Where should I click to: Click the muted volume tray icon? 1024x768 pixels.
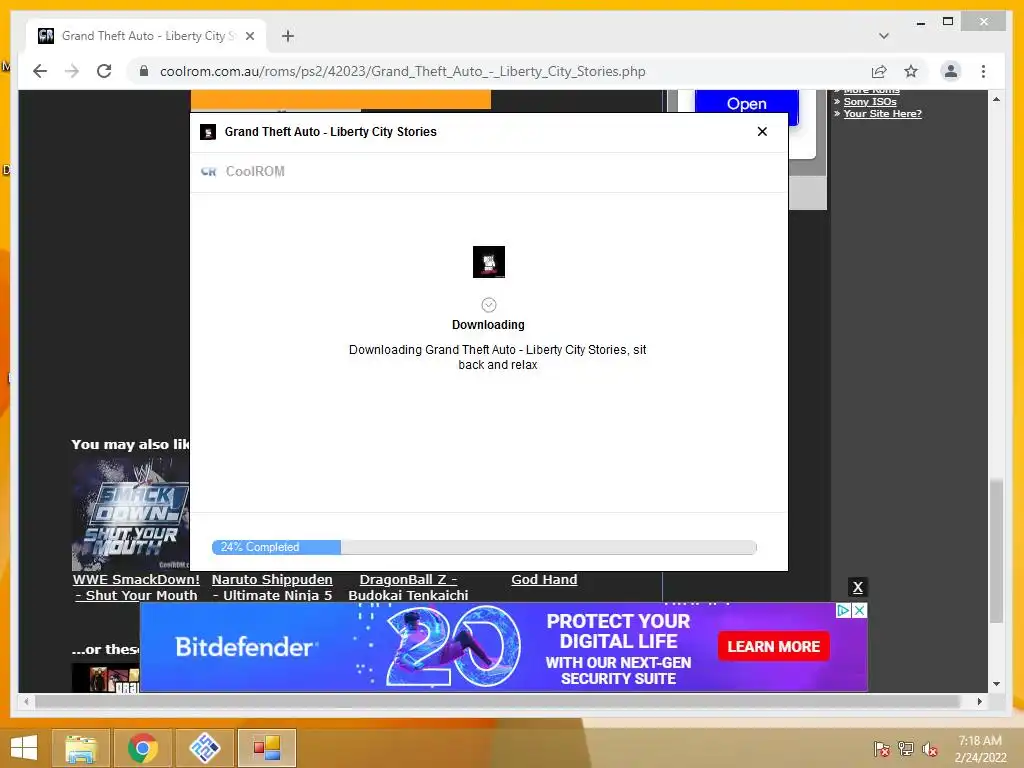930,749
